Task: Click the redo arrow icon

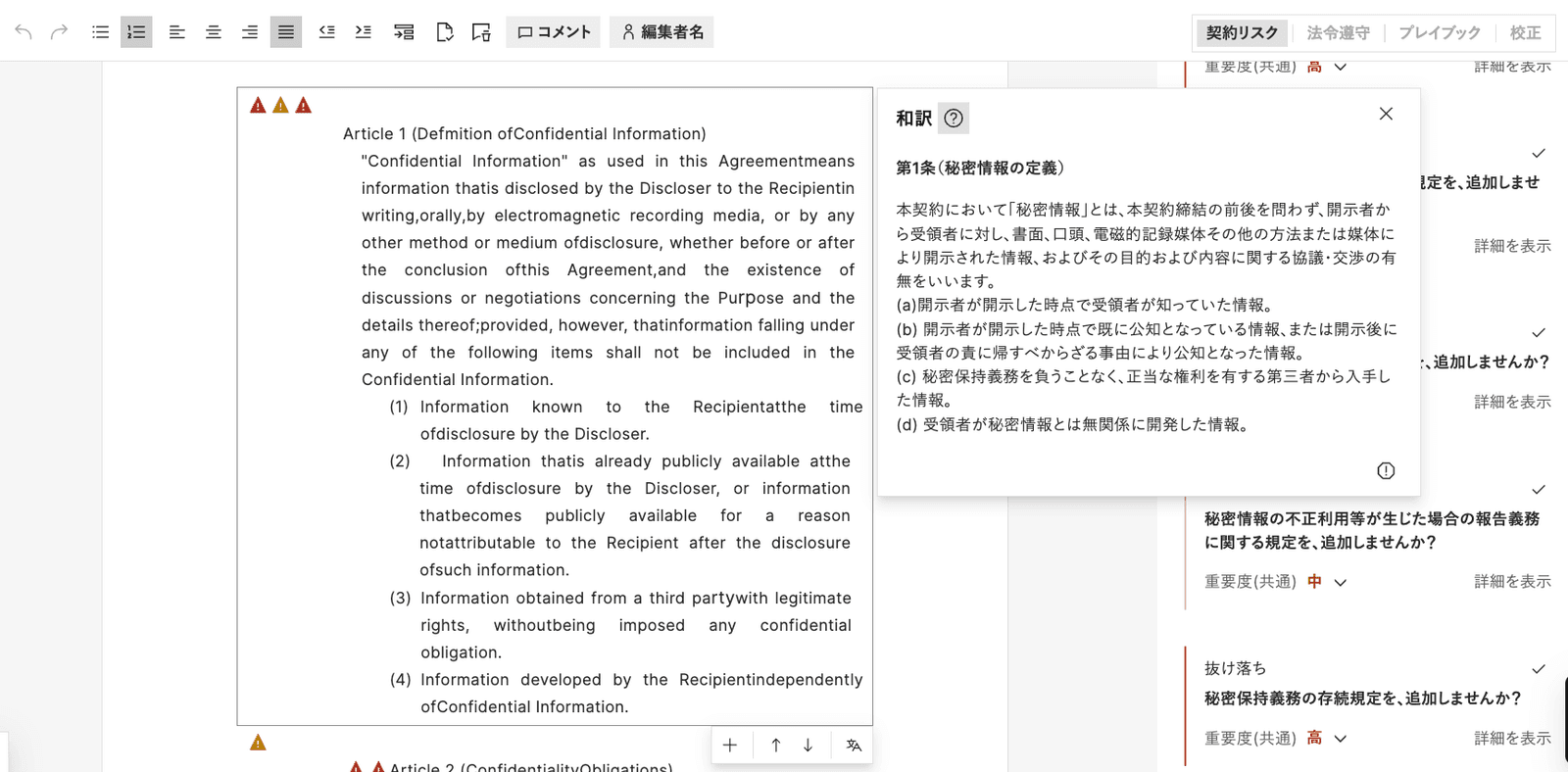Action: click(60, 32)
